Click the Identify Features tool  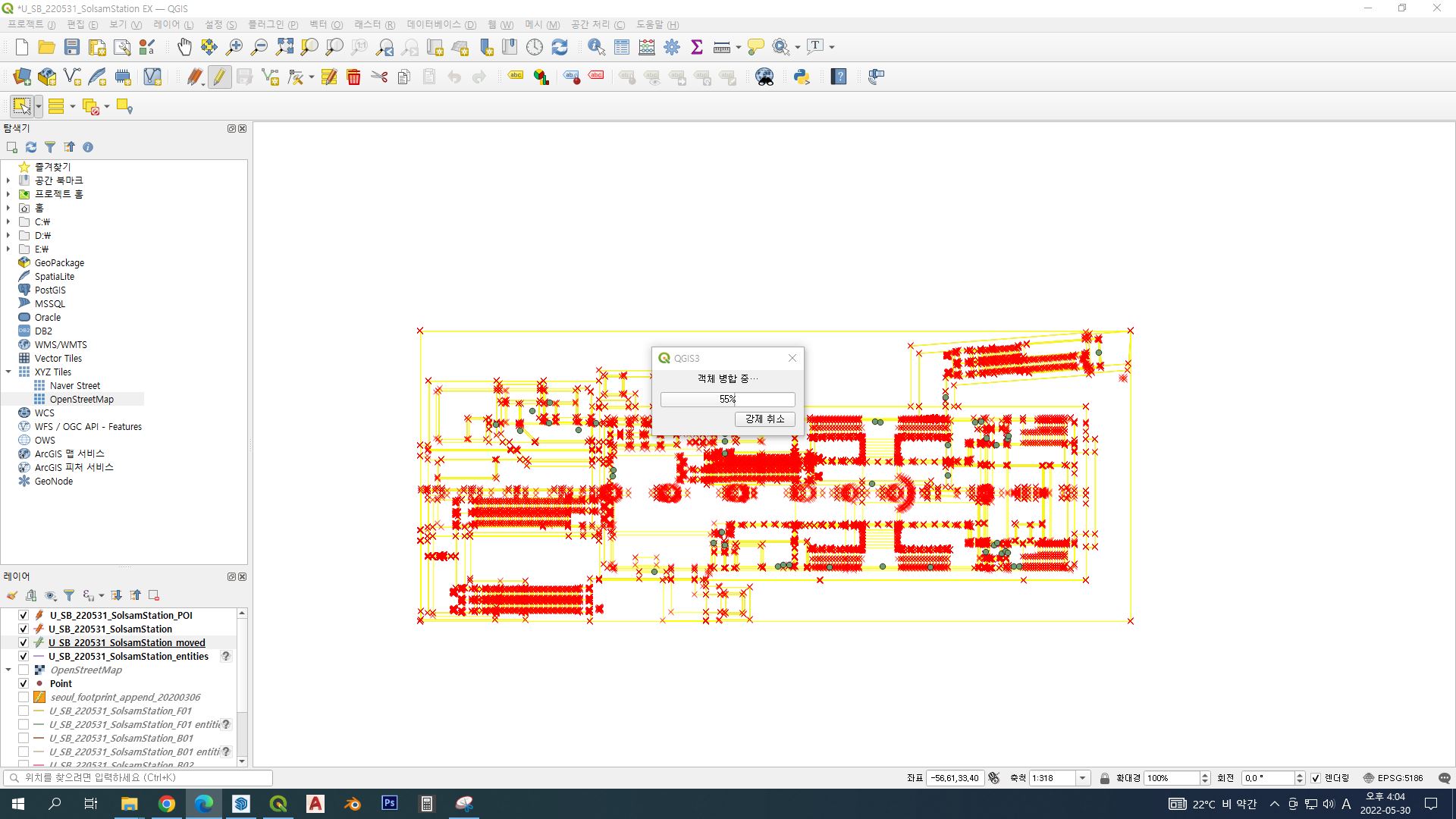[596, 47]
